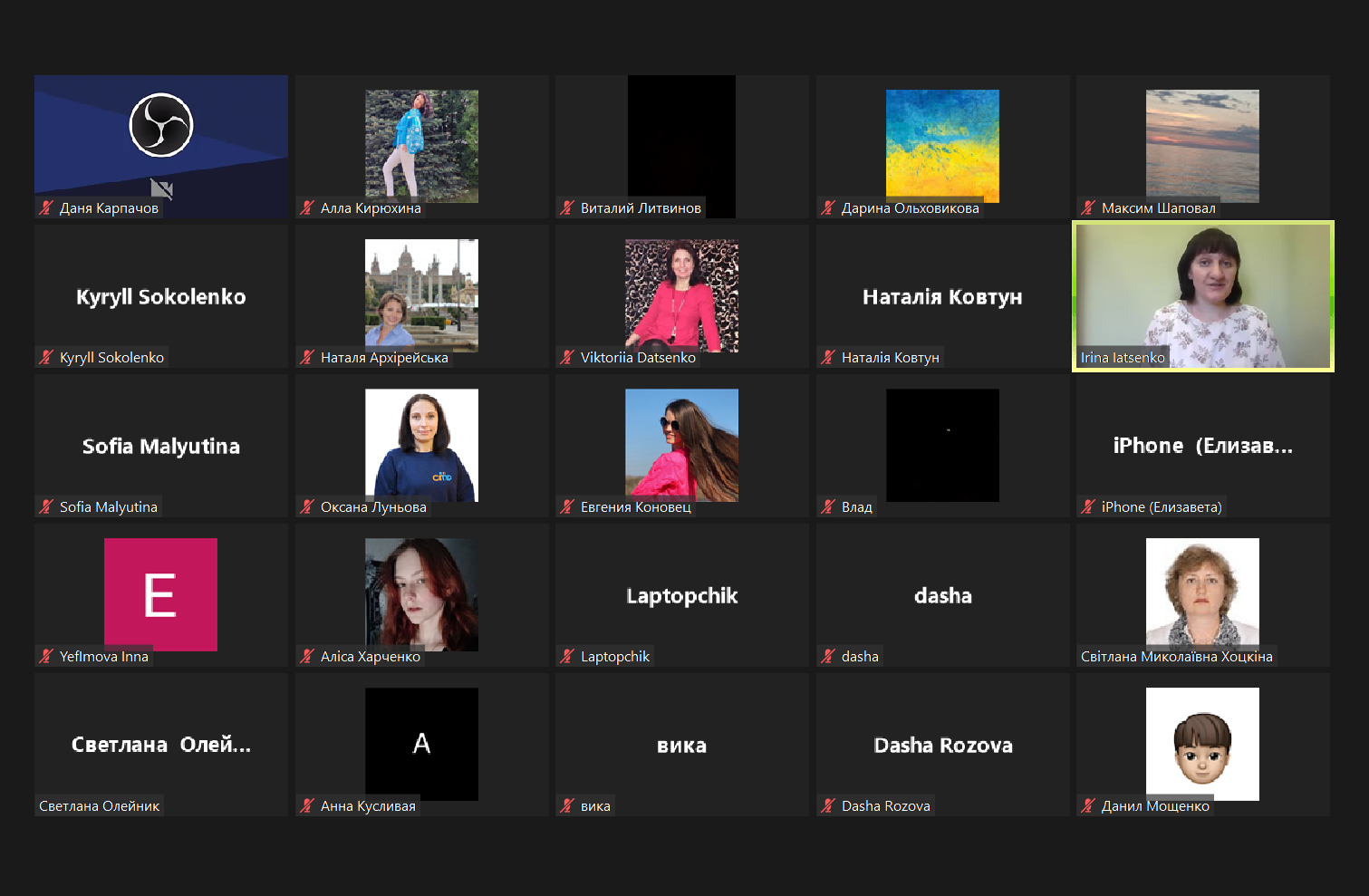Click the Евгения Коновец name label

click(x=636, y=506)
